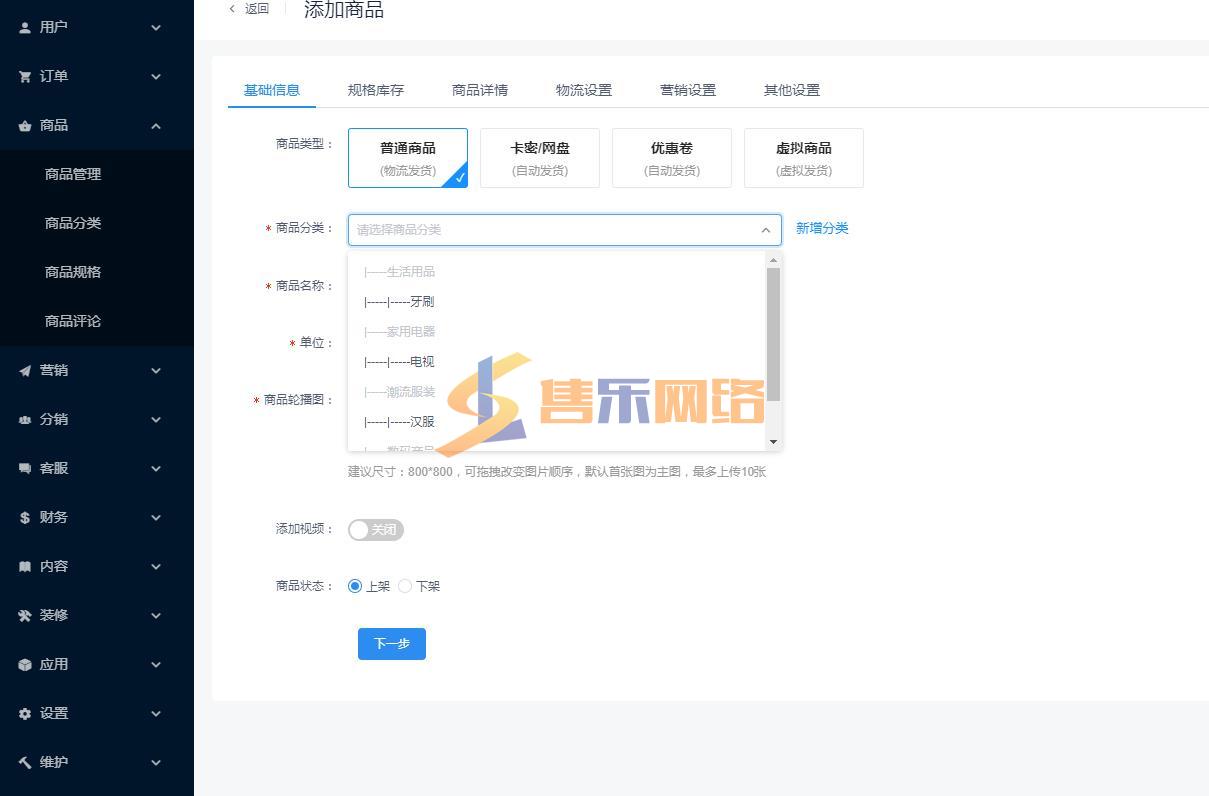Toggle the 添加视频 switch
Viewport: 1209px width, 796px height.
click(376, 530)
